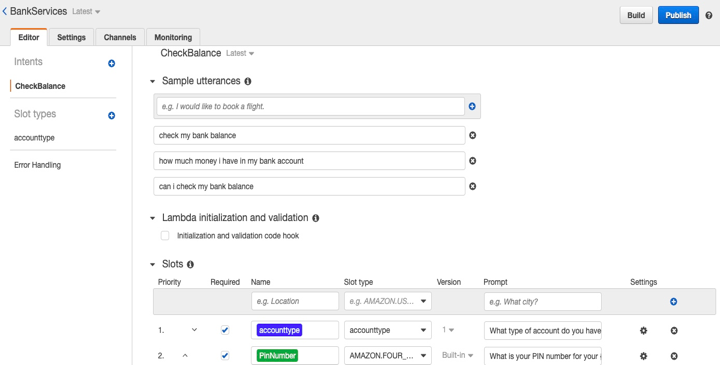Viewport: 720px width, 365px height.
Task: Open the accounttype slot type in sidebar
Action: click(34, 138)
